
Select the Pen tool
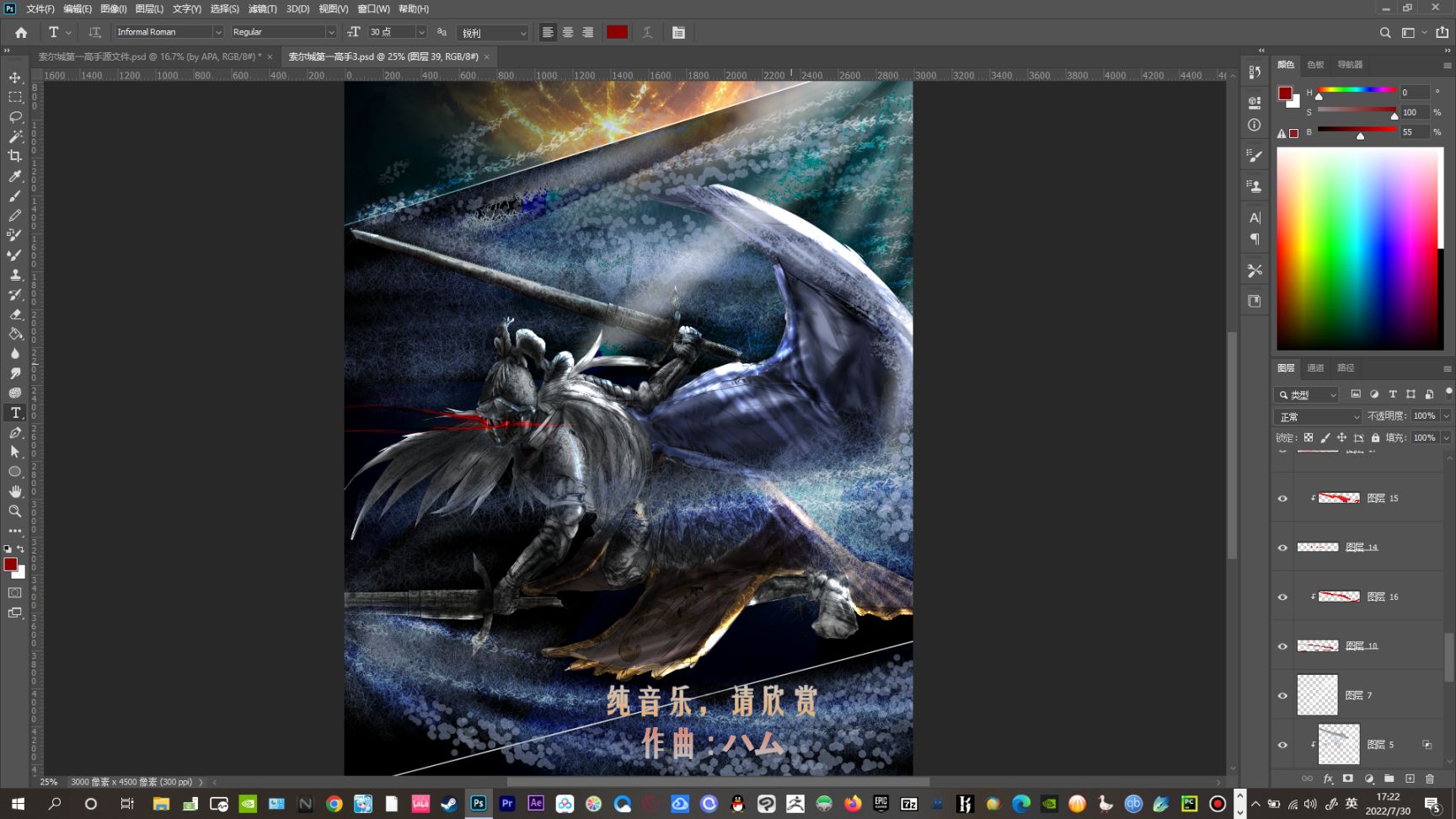coord(15,432)
